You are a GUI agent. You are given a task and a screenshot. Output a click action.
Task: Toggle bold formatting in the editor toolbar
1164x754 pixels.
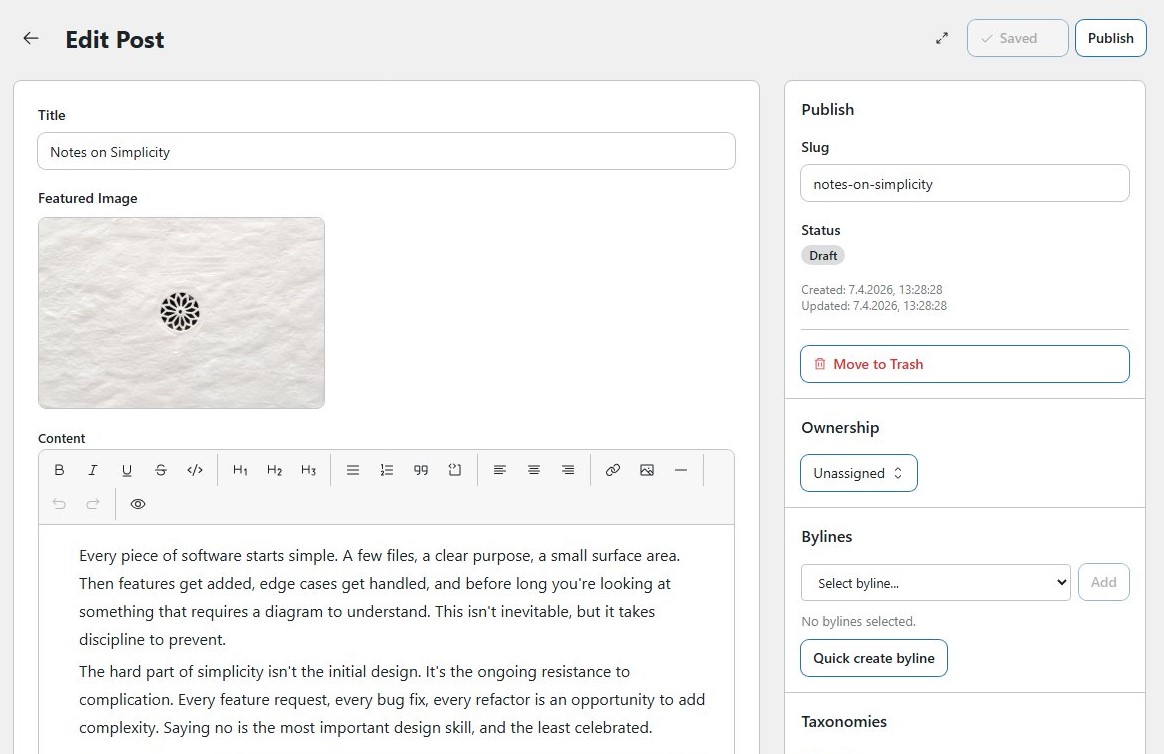59,470
